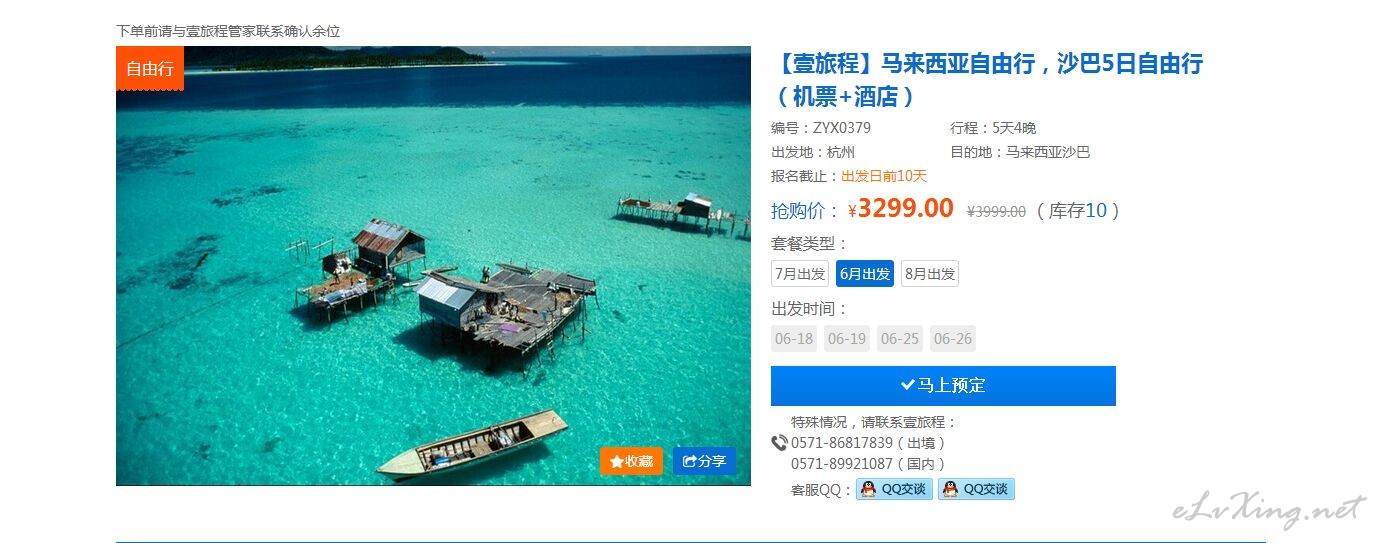Click the phone icon beside contact numbers
The image size is (1377, 543).
click(780, 443)
